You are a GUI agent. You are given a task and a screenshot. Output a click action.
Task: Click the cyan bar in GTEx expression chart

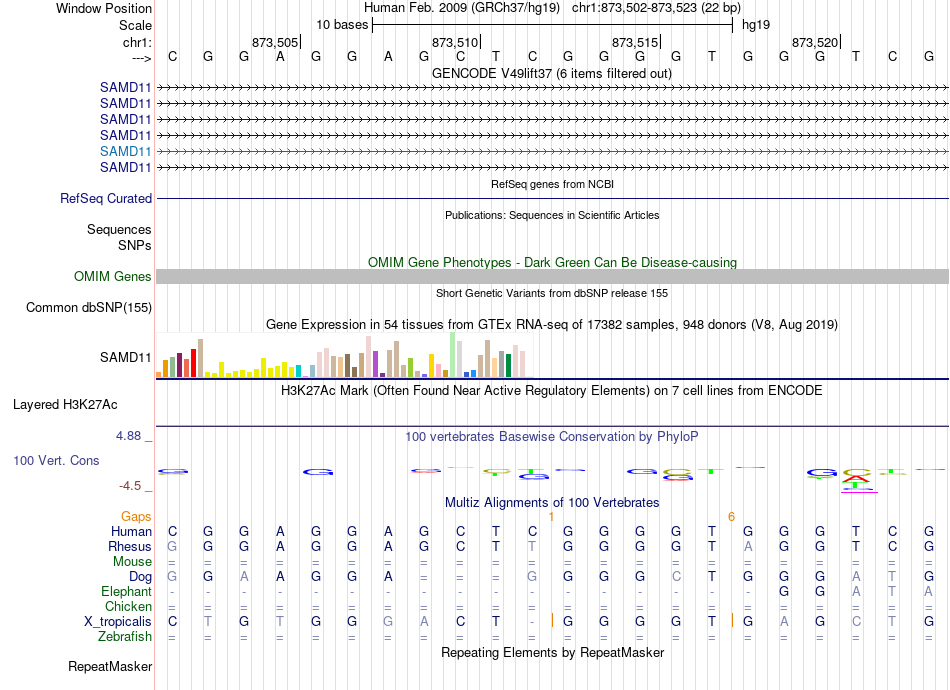[x=298, y=371]
